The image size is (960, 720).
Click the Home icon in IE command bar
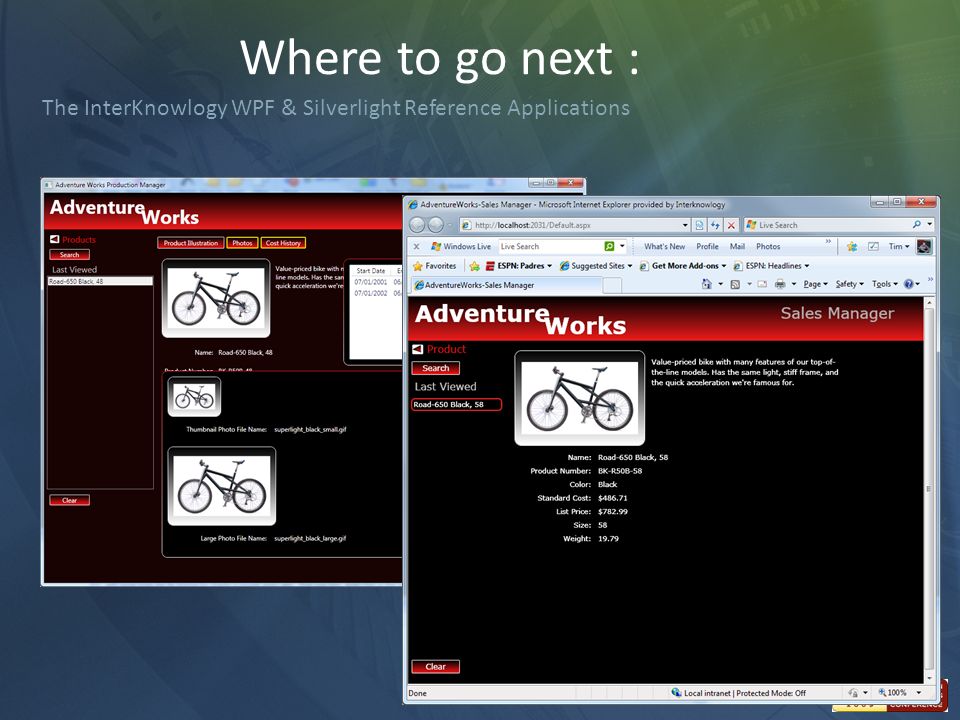(707, 283)
